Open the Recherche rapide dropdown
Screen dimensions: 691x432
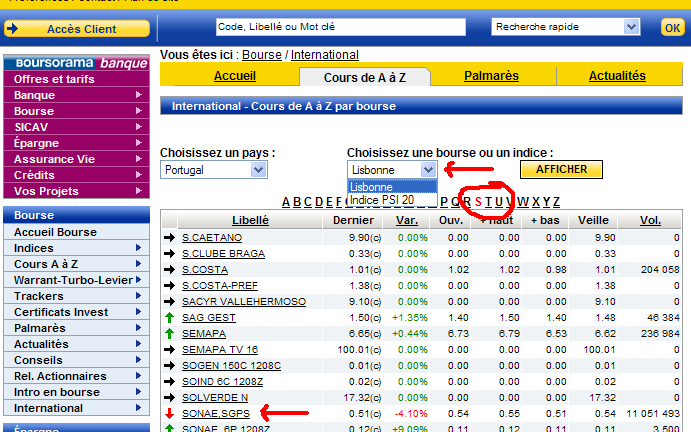(565, 27)
